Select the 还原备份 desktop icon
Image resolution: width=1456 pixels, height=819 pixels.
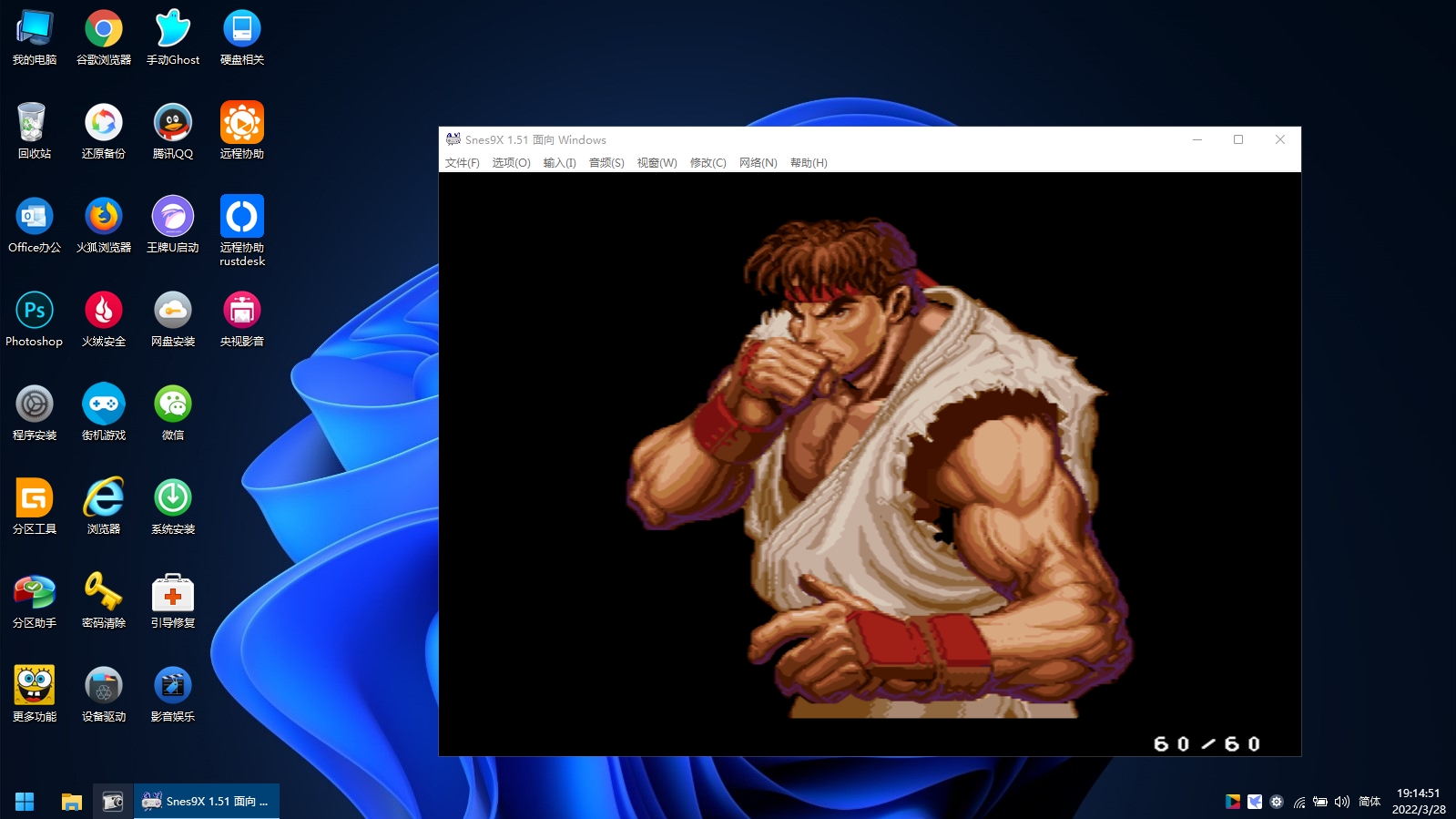coord(104,132)
